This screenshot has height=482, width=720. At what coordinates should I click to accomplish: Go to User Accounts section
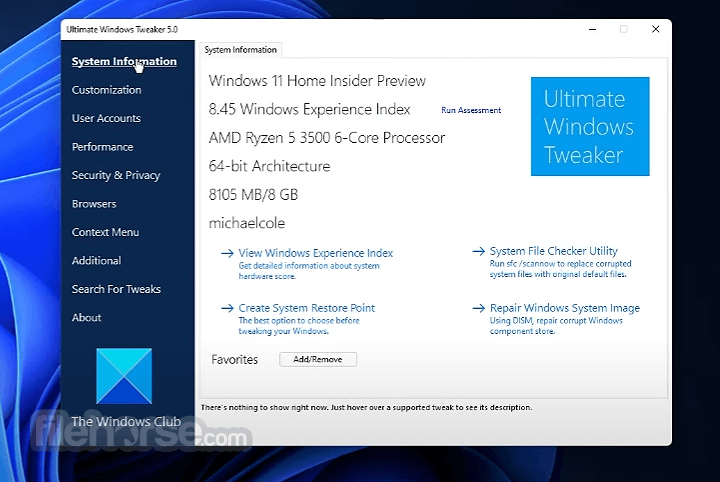point(106,118)
